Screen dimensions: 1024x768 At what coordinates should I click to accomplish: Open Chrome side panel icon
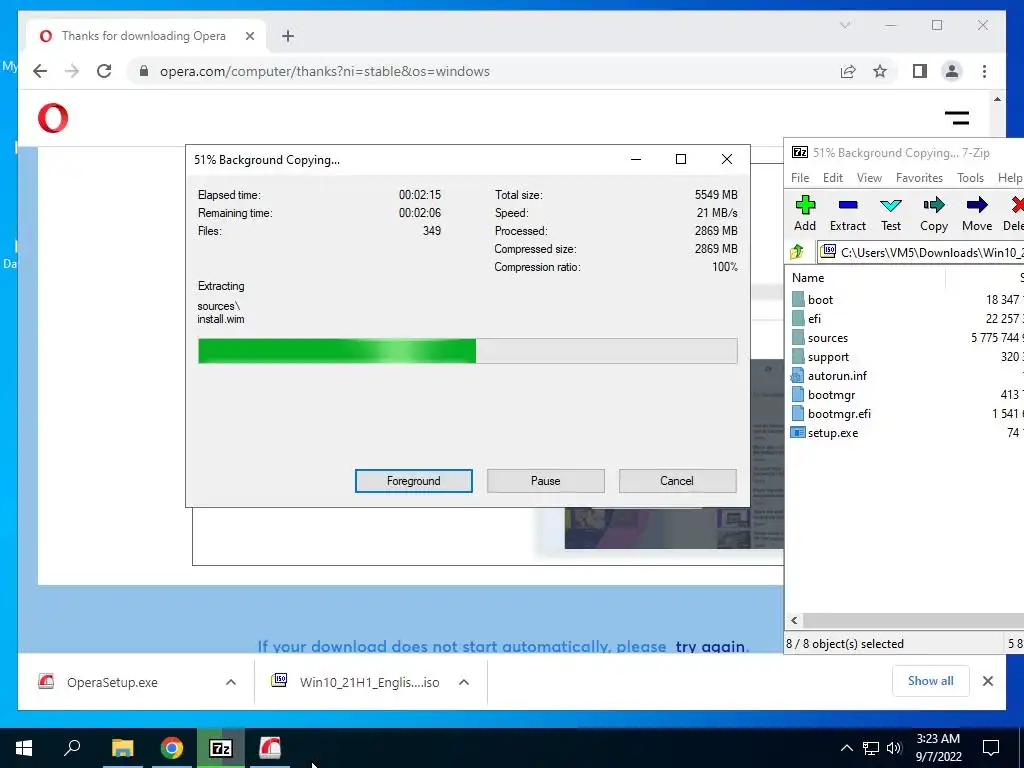point(920,71)
